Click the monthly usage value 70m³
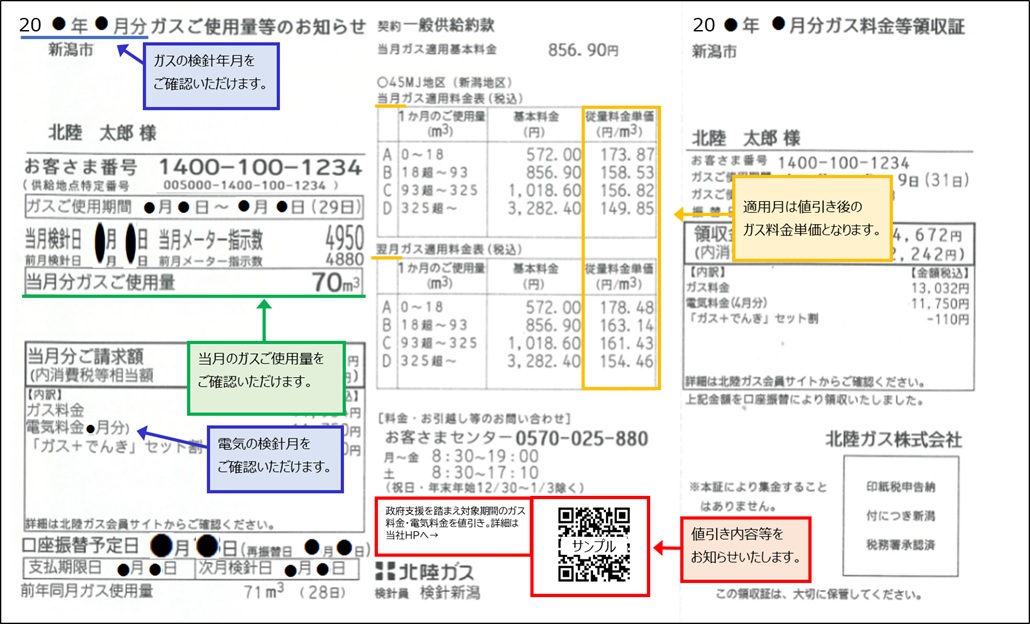Viewport: 1030px width, 624px height. 336,282
